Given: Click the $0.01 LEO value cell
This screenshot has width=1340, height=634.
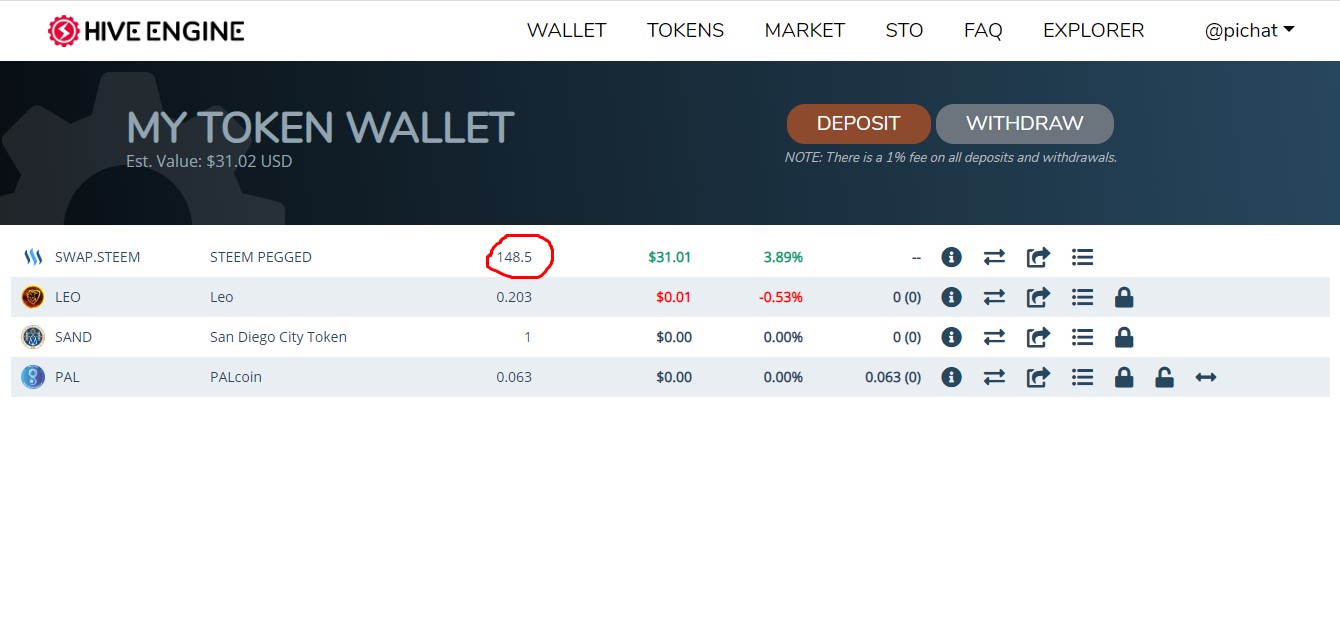Looking at the screenshot, I should click(x=674, y=297).
